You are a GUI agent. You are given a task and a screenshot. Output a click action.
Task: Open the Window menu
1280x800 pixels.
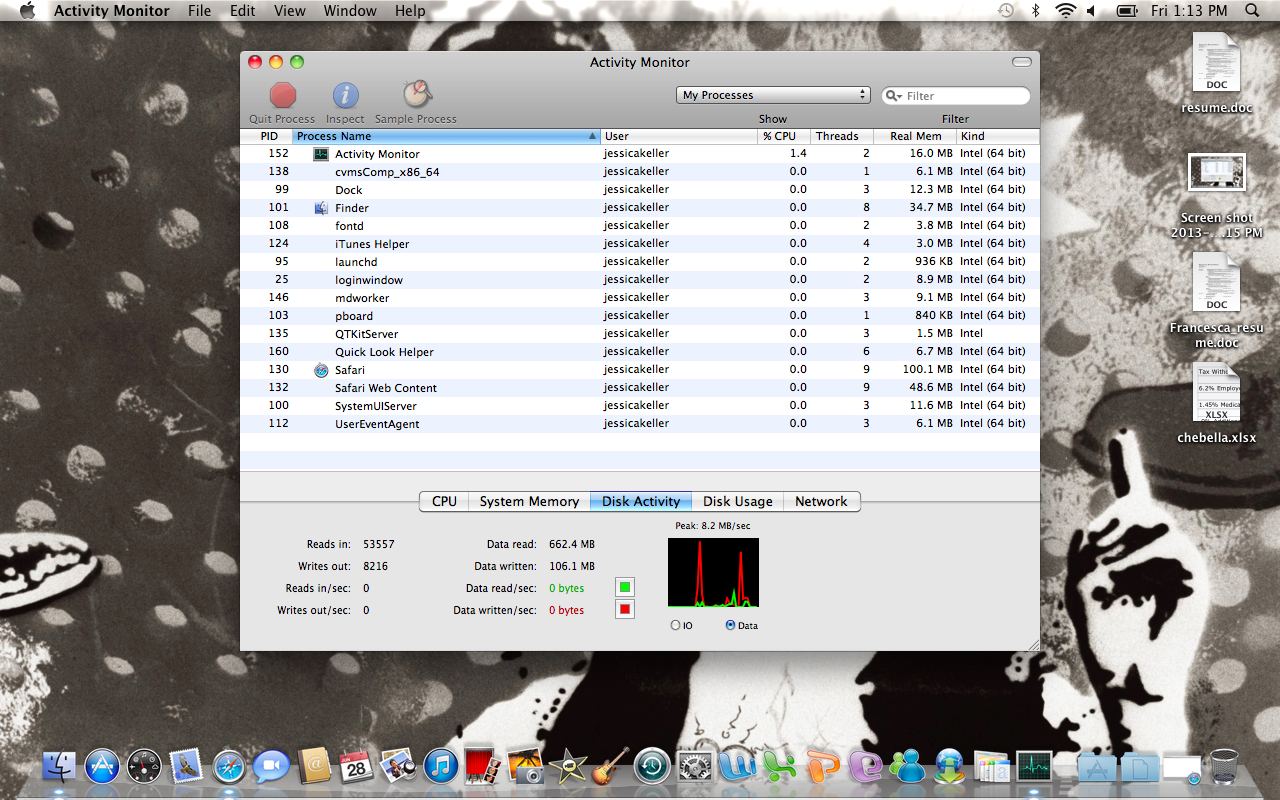point(350,11)
